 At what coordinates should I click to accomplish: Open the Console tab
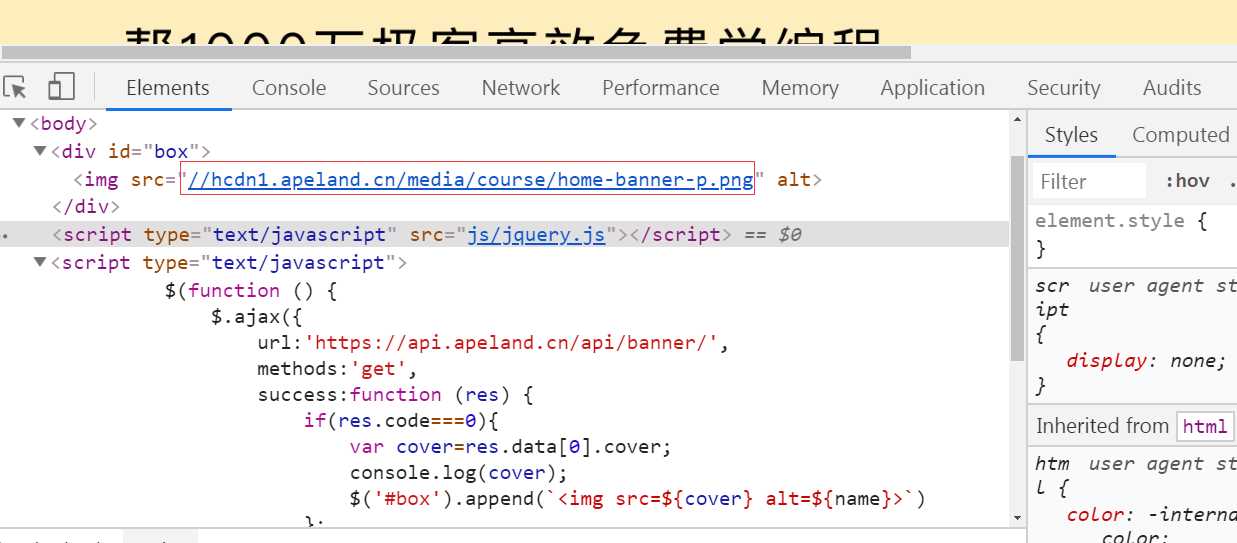(289, 88)
